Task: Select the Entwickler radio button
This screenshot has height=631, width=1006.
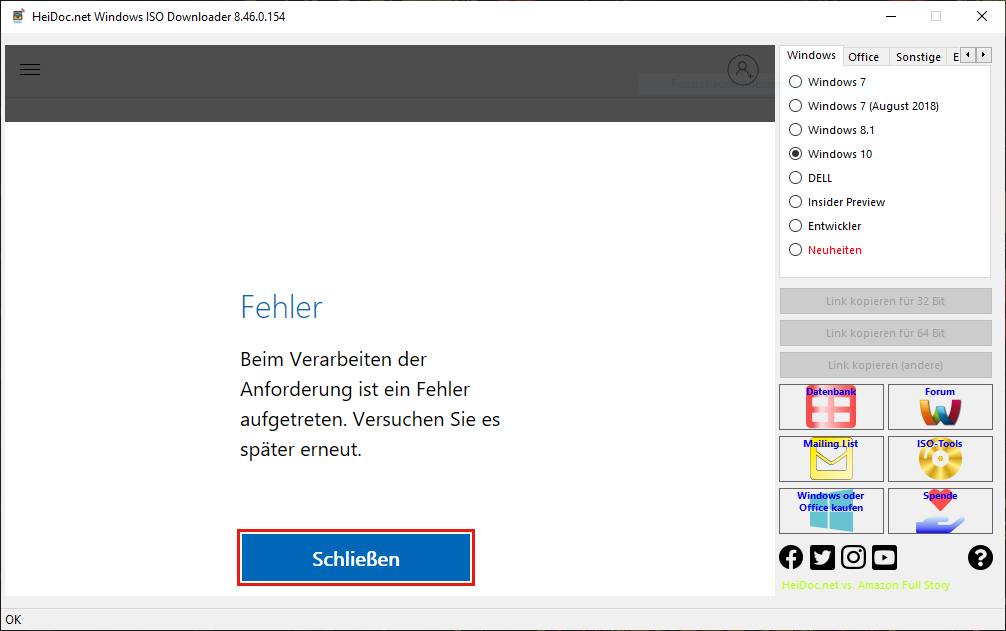Action: tap(825, 226)
